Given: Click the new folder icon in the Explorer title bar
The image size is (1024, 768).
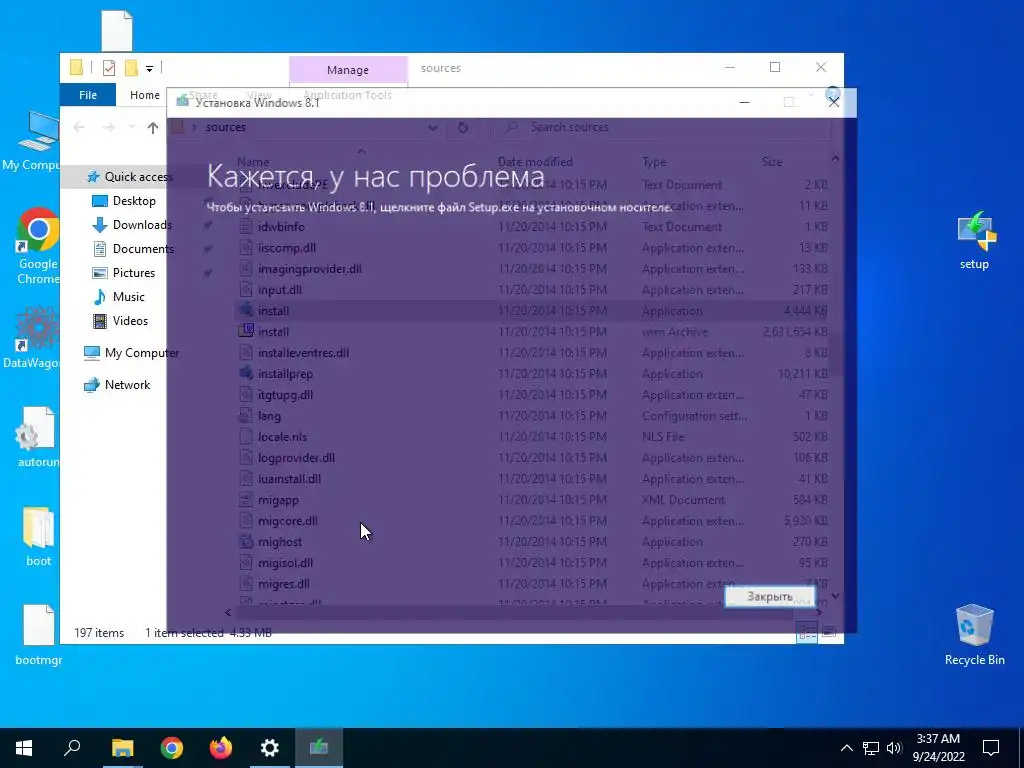Looking at the screenshot, I should point(131,67).
